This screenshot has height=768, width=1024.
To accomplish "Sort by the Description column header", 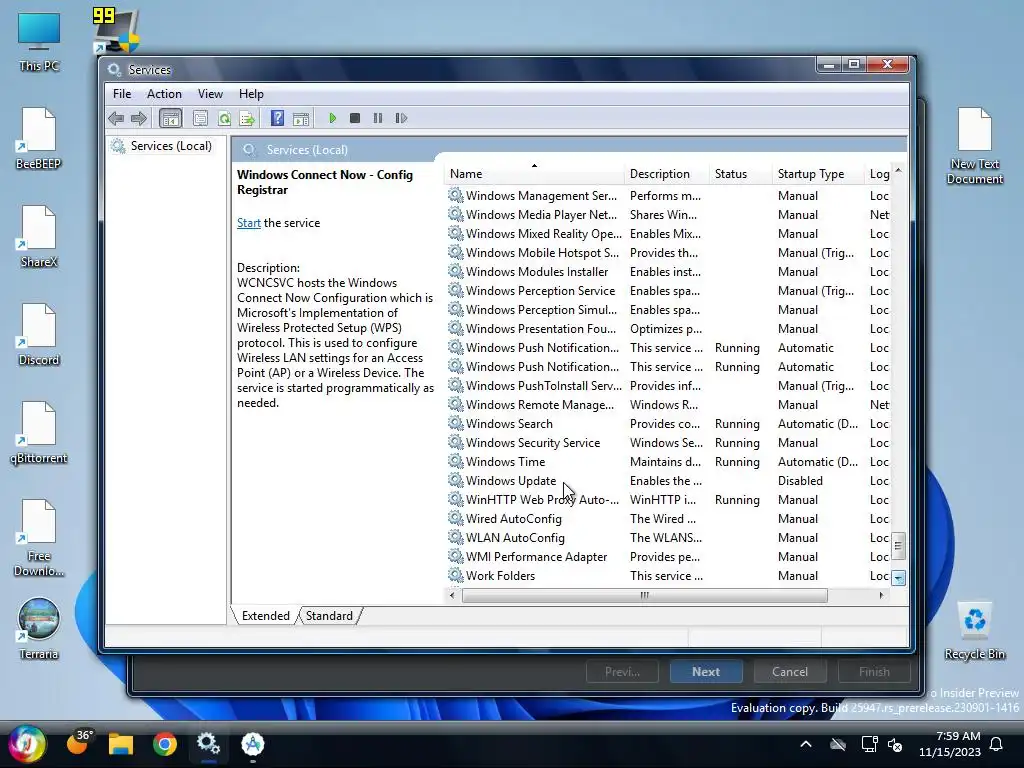I will click(667, 174).
